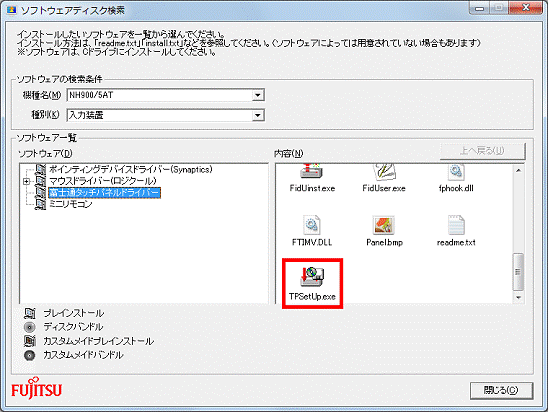Click the contents list scroll down arrow
548x412 pixels.
point(518,297)
